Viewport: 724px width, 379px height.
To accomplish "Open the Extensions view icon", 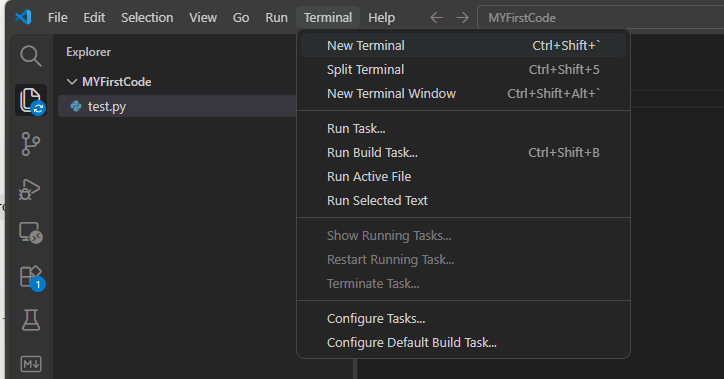I will point(32,277).
